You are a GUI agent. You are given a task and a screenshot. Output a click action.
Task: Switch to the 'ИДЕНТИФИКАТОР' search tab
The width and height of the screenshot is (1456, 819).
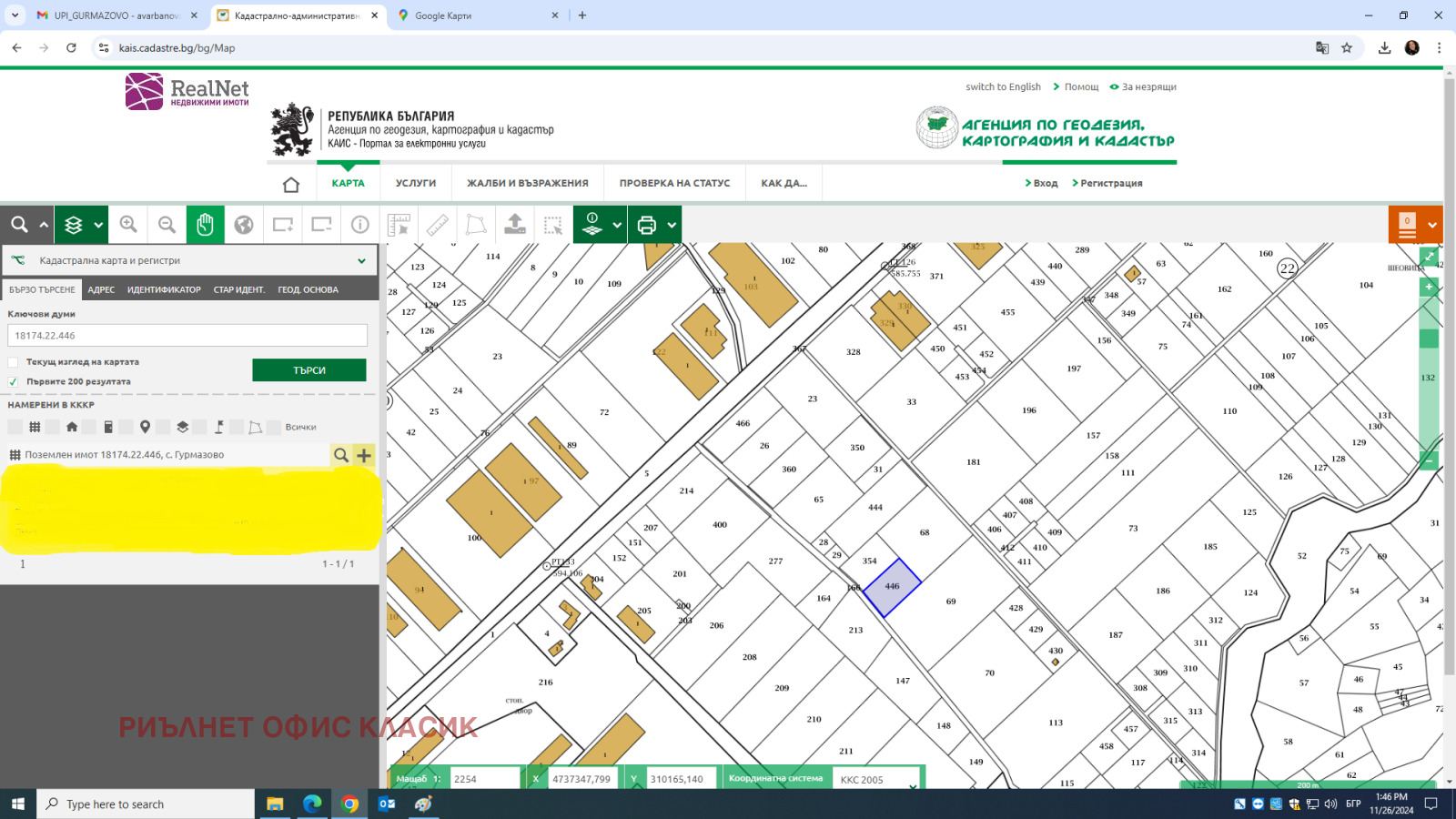164,290
